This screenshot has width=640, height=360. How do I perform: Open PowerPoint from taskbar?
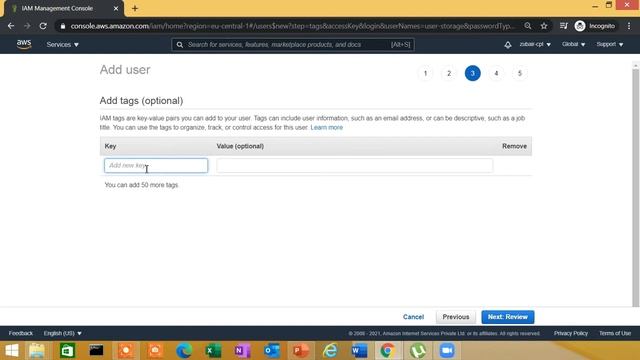[x=301, y=351]
